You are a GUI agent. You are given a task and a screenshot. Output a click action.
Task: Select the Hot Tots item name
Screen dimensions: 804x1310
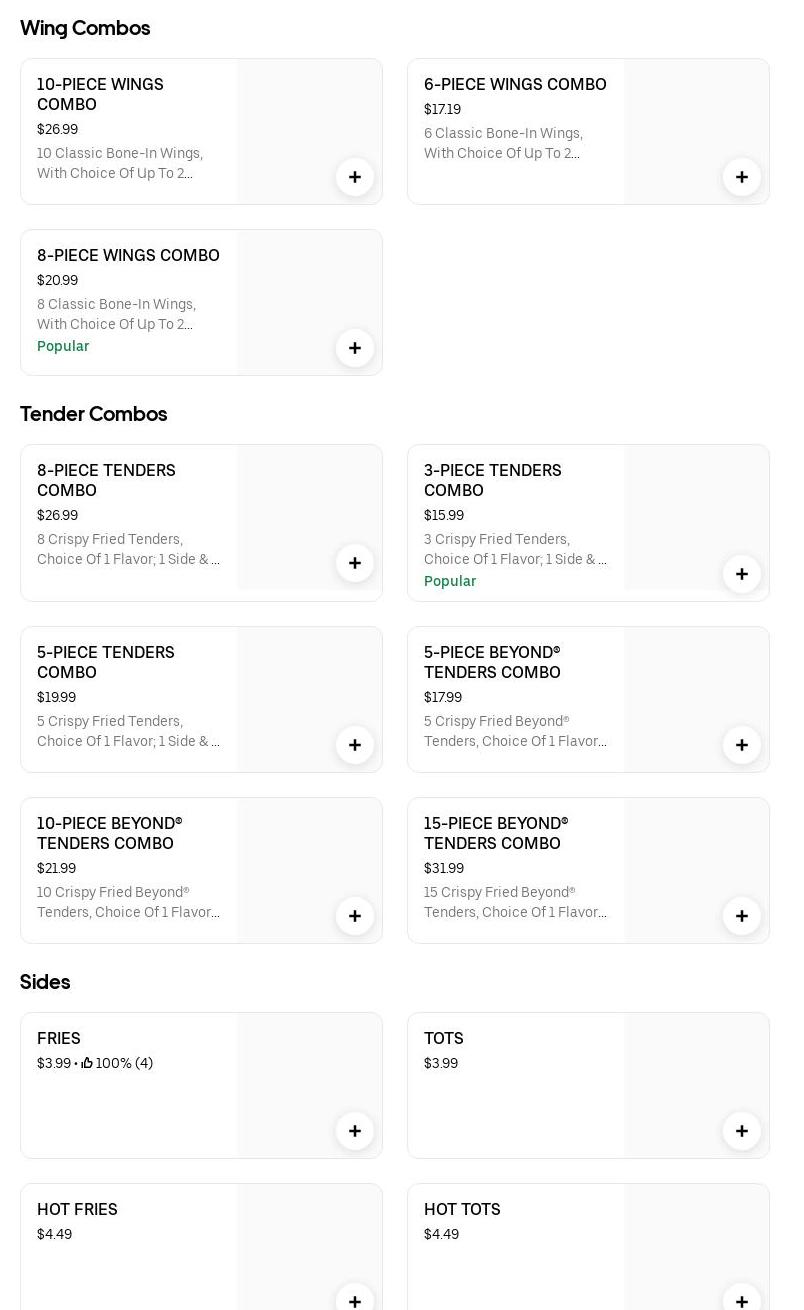point(462,1210)
